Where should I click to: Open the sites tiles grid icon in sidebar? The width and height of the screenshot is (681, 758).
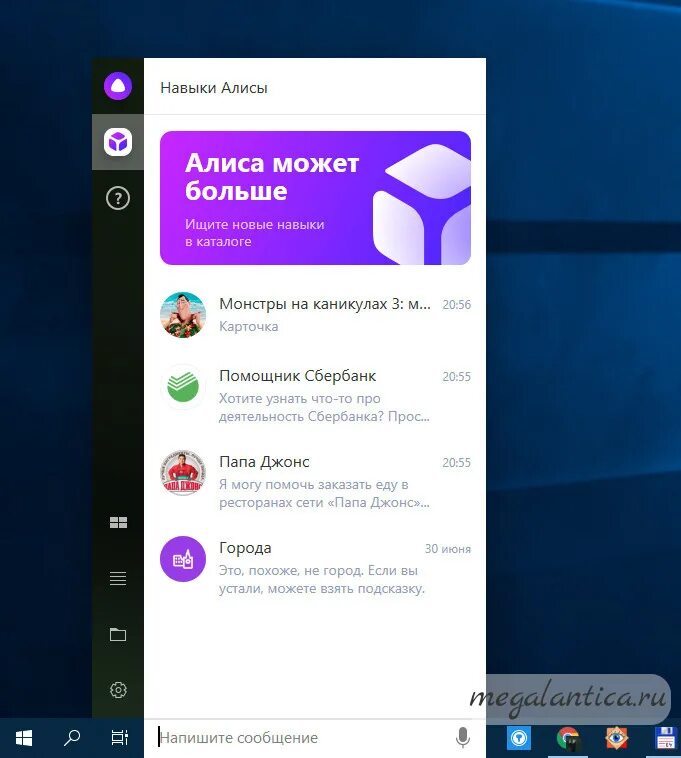(118, 522)
